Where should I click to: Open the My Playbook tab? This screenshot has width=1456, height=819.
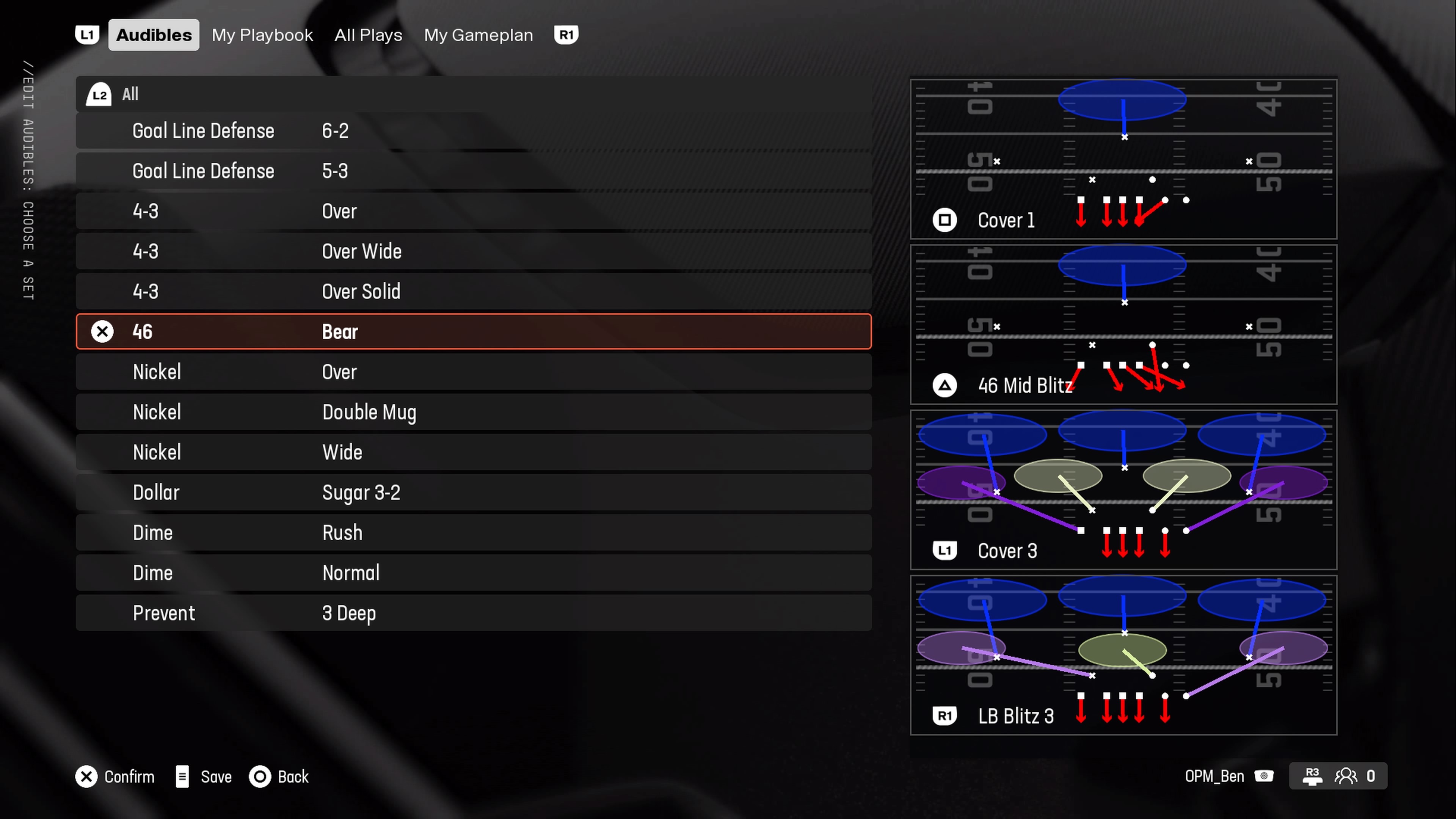coord(262,34)
